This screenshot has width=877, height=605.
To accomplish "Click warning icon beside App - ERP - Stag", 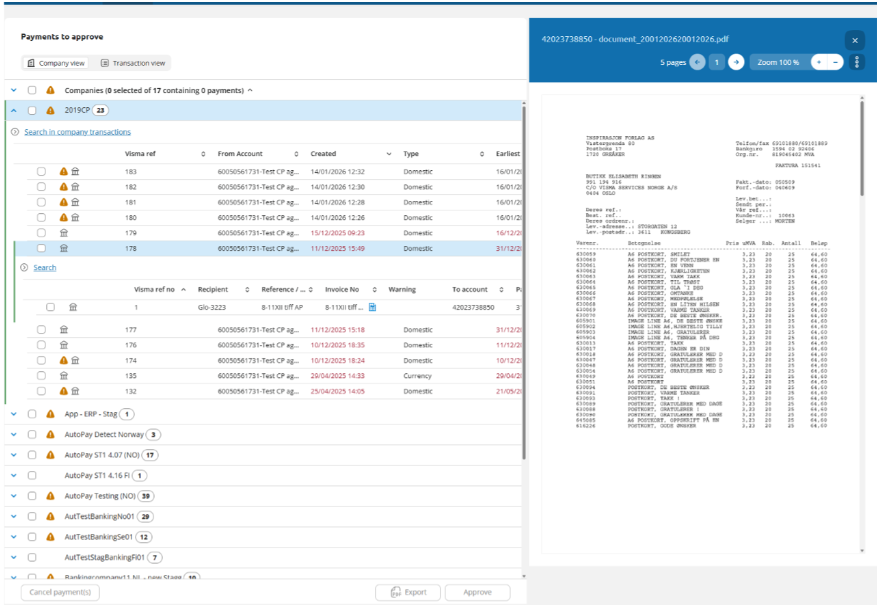I will 50,414.
